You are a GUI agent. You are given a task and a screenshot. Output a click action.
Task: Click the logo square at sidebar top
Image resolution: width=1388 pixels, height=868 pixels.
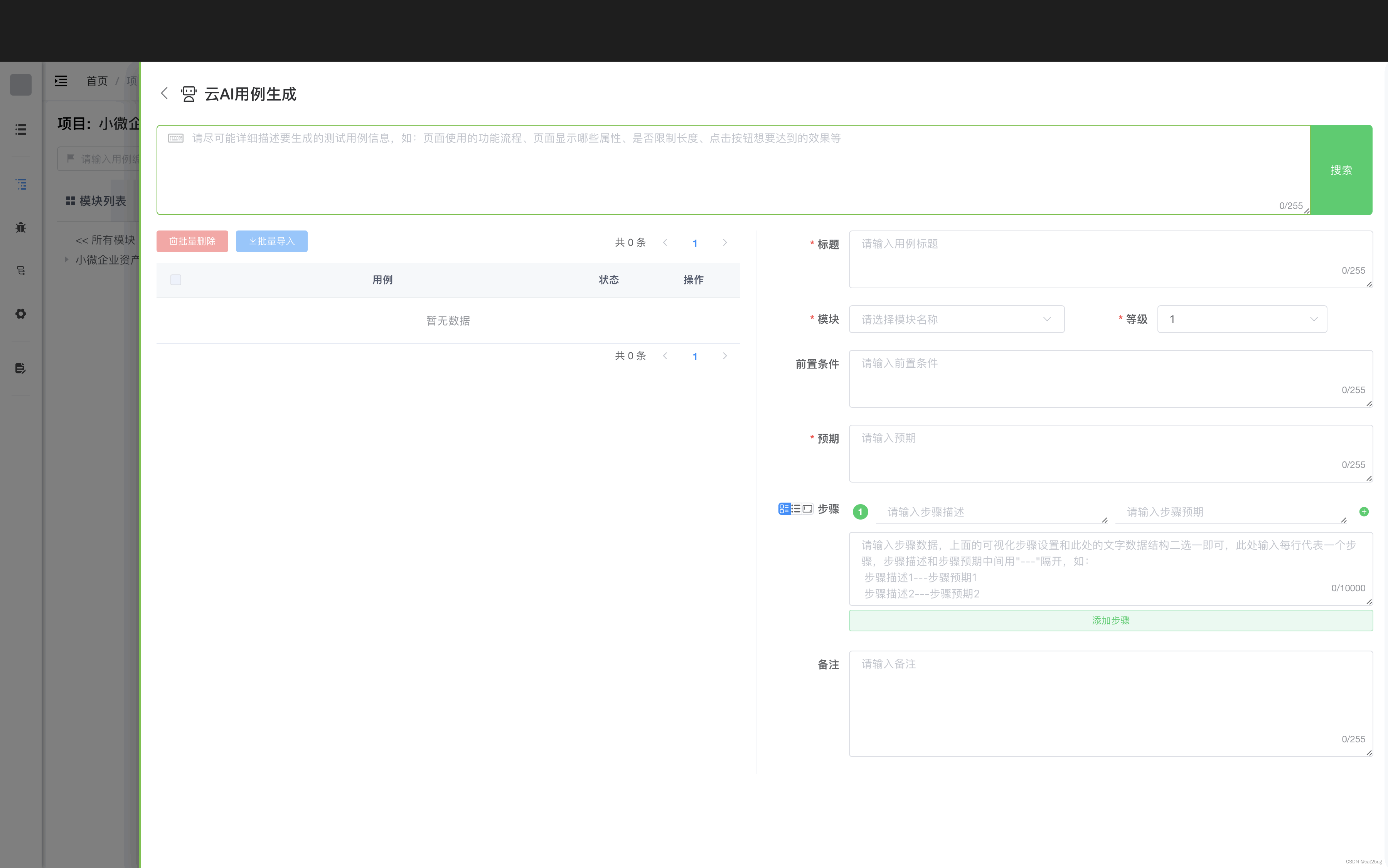click(x=21, y=85)
